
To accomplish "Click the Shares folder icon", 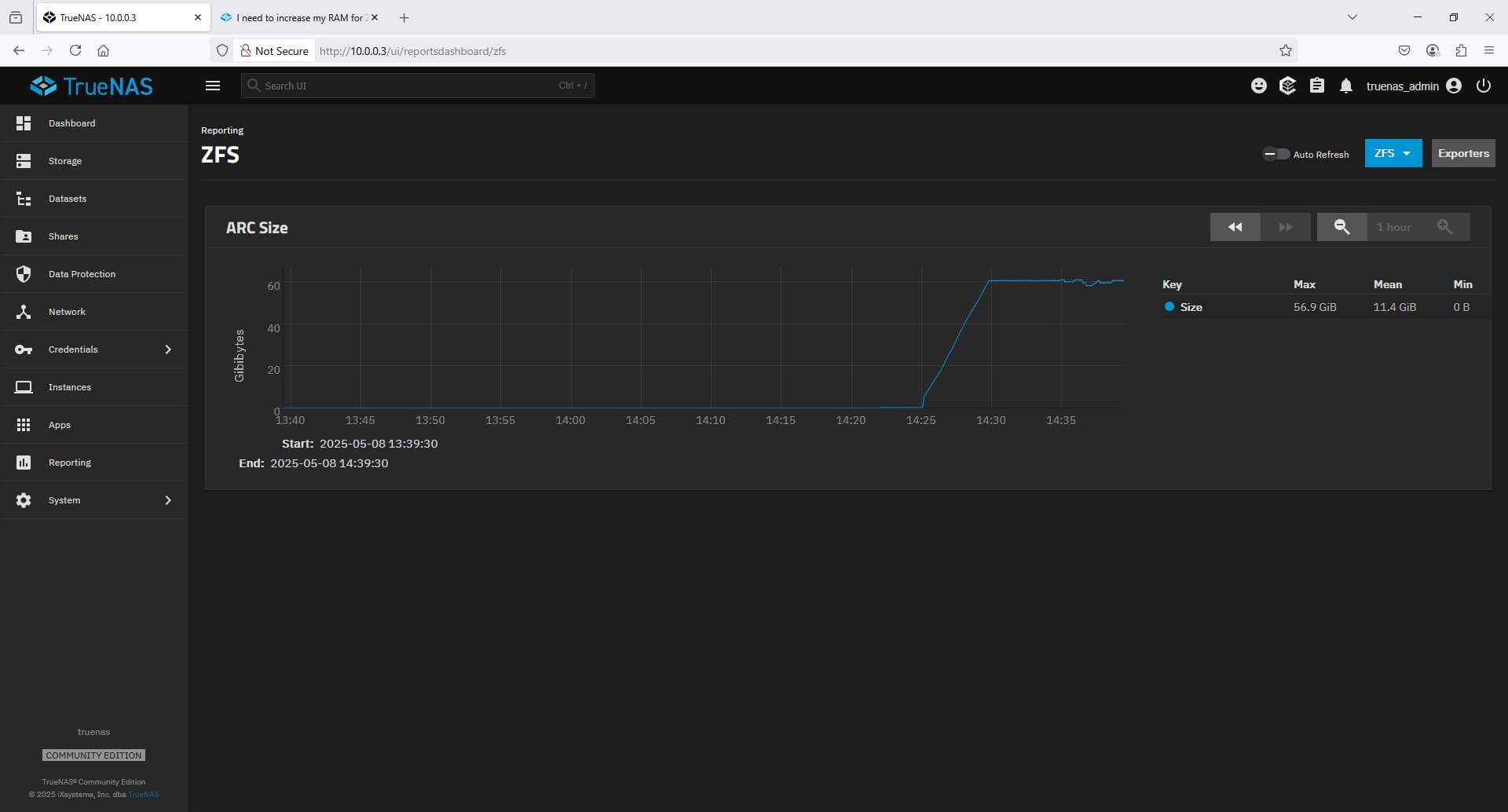I will (24, 236).
